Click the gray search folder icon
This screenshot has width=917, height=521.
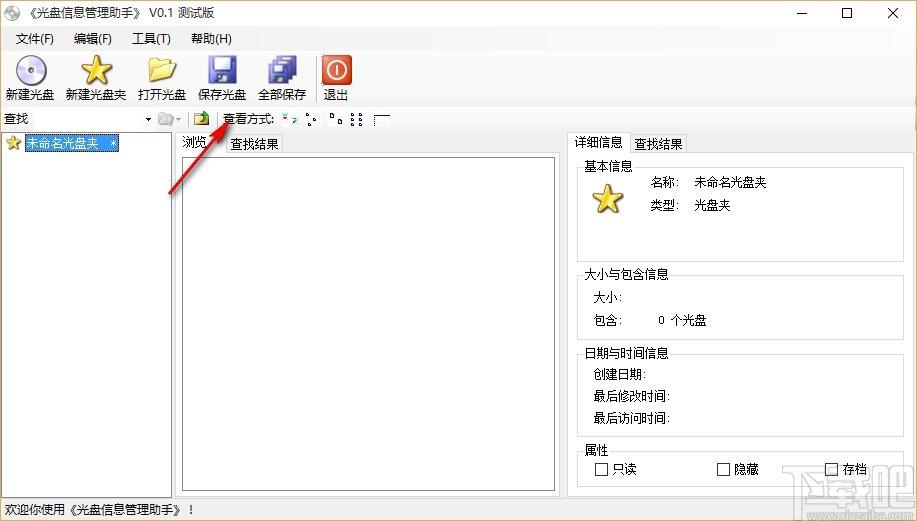pyautogui.click(x=166, y=119)
